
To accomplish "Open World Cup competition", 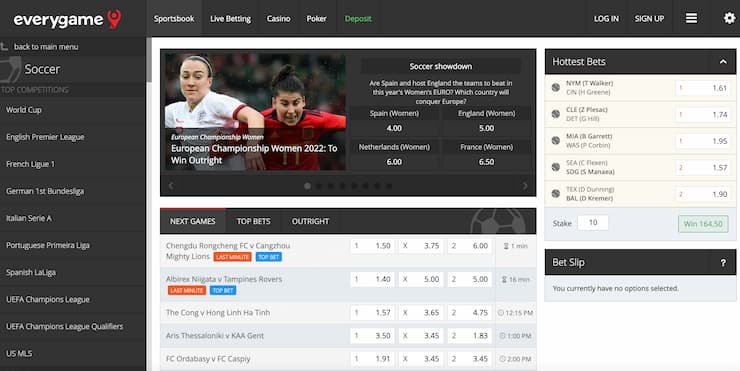I will coord(73,110).
